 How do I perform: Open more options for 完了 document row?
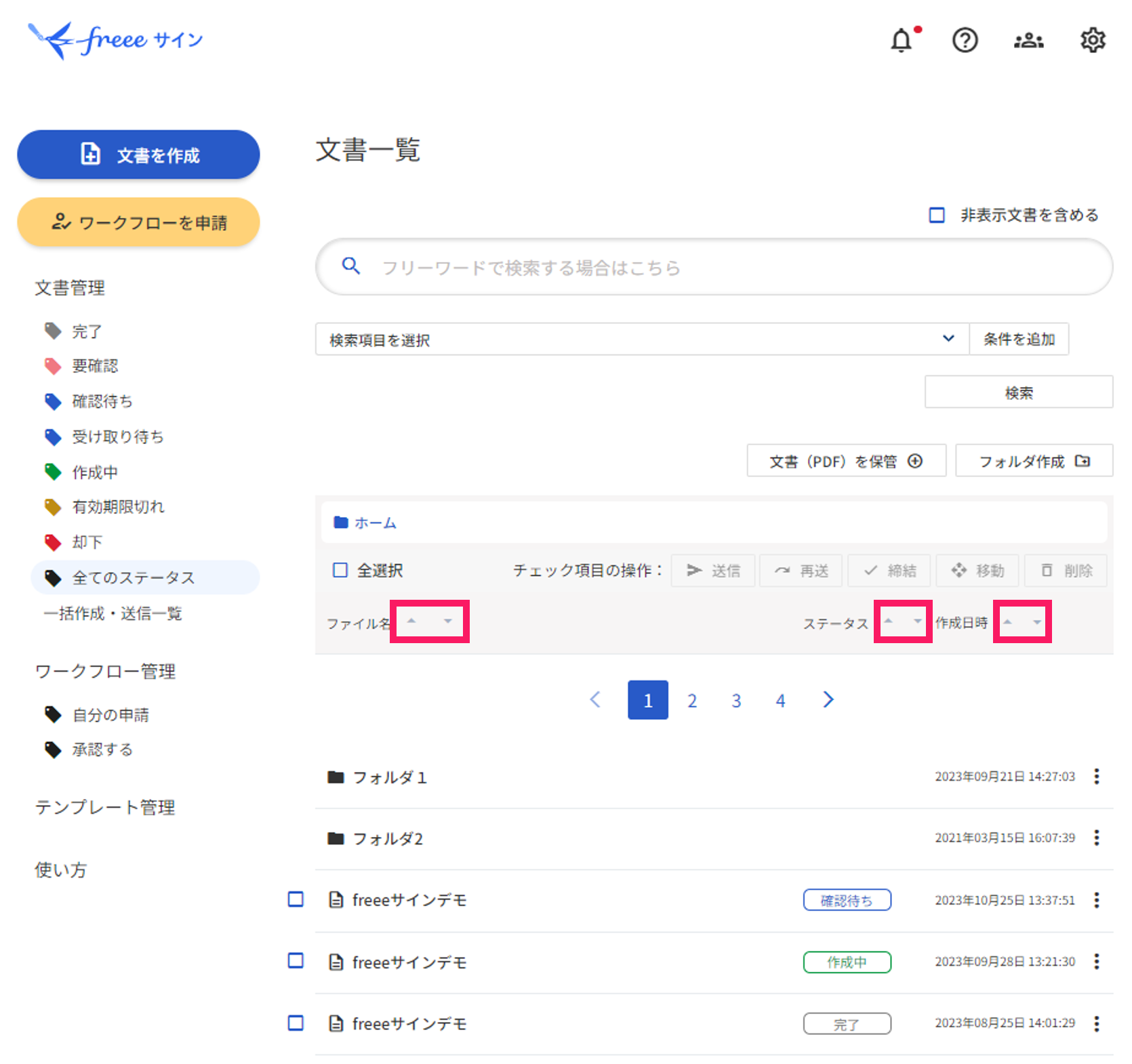pyautogui.click(x=1096, y=1023)
